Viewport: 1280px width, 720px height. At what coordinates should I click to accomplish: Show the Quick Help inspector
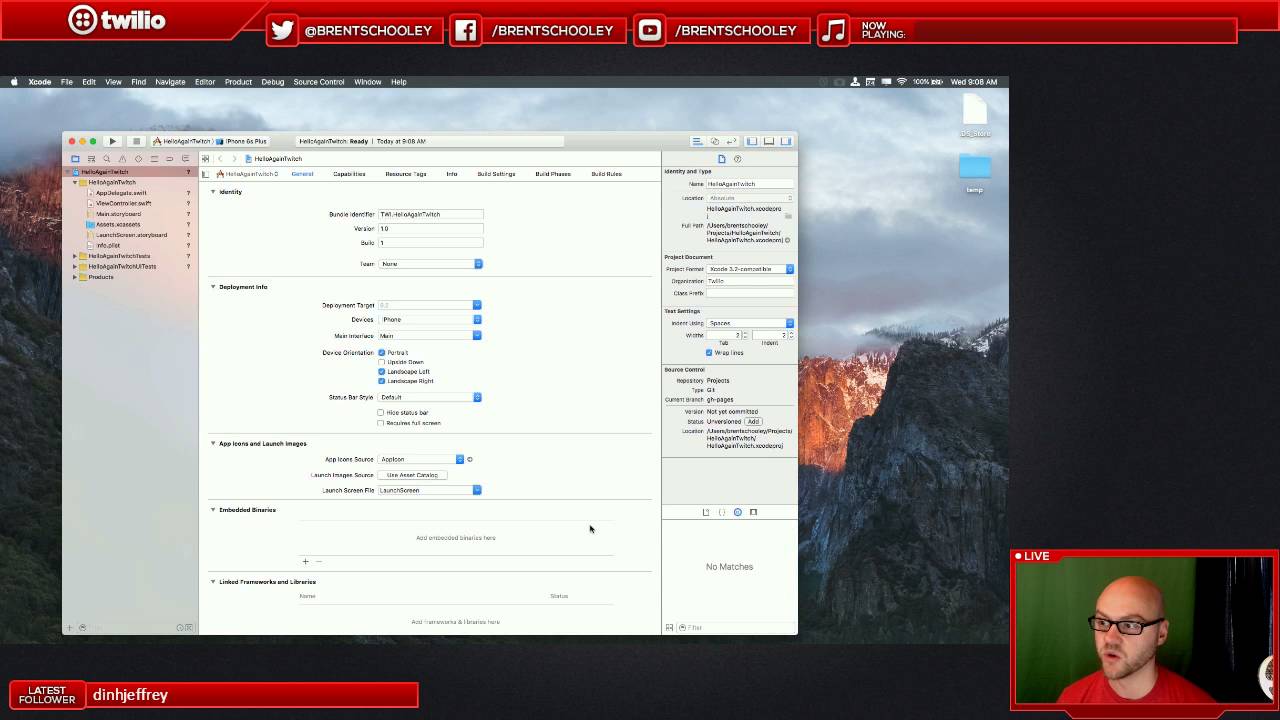738,159
